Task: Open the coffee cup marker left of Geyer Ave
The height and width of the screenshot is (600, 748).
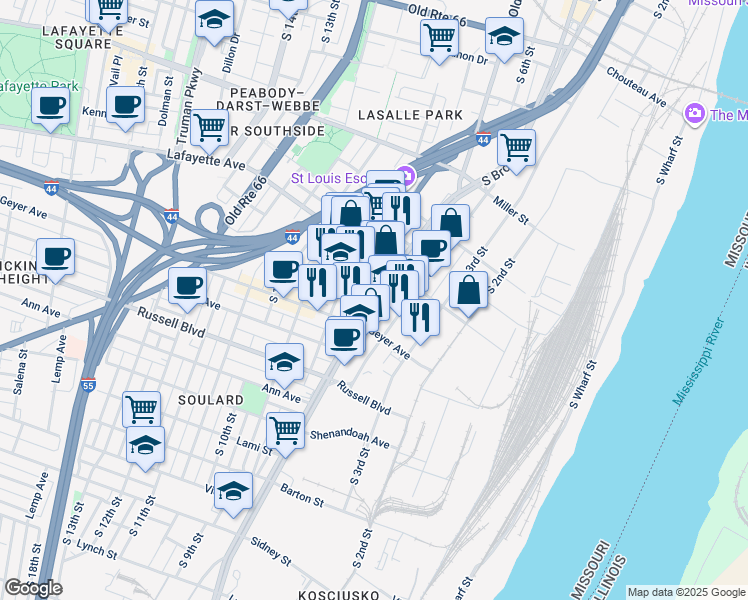Action: [344, 338]
